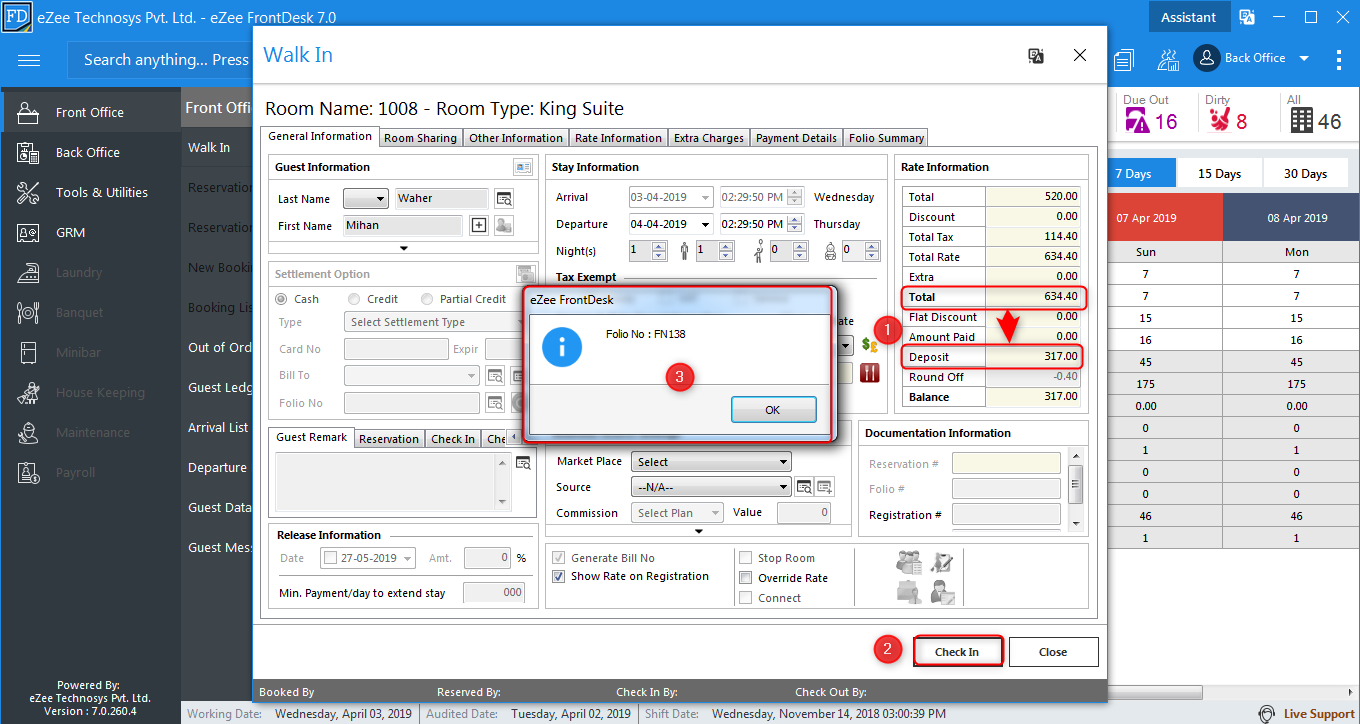The height and width of the screenshot is (724, 1360).
Task: Open the vertical three-dot menu
Action: (x=1339, y=59)
